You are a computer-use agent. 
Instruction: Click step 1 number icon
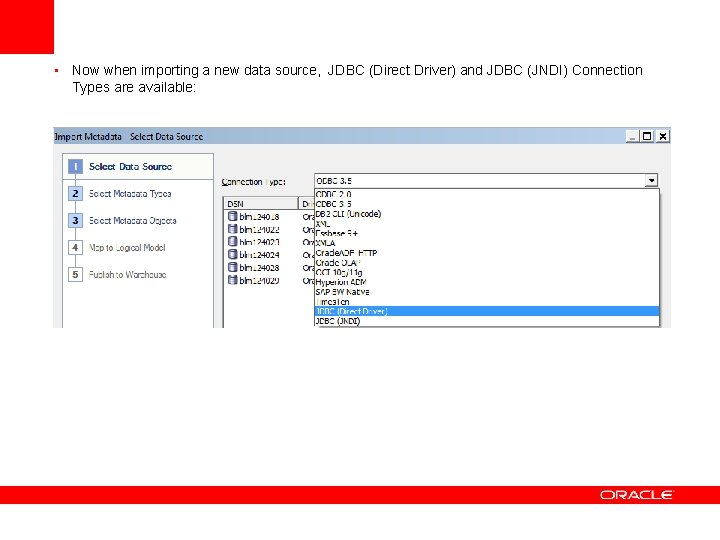75,166
